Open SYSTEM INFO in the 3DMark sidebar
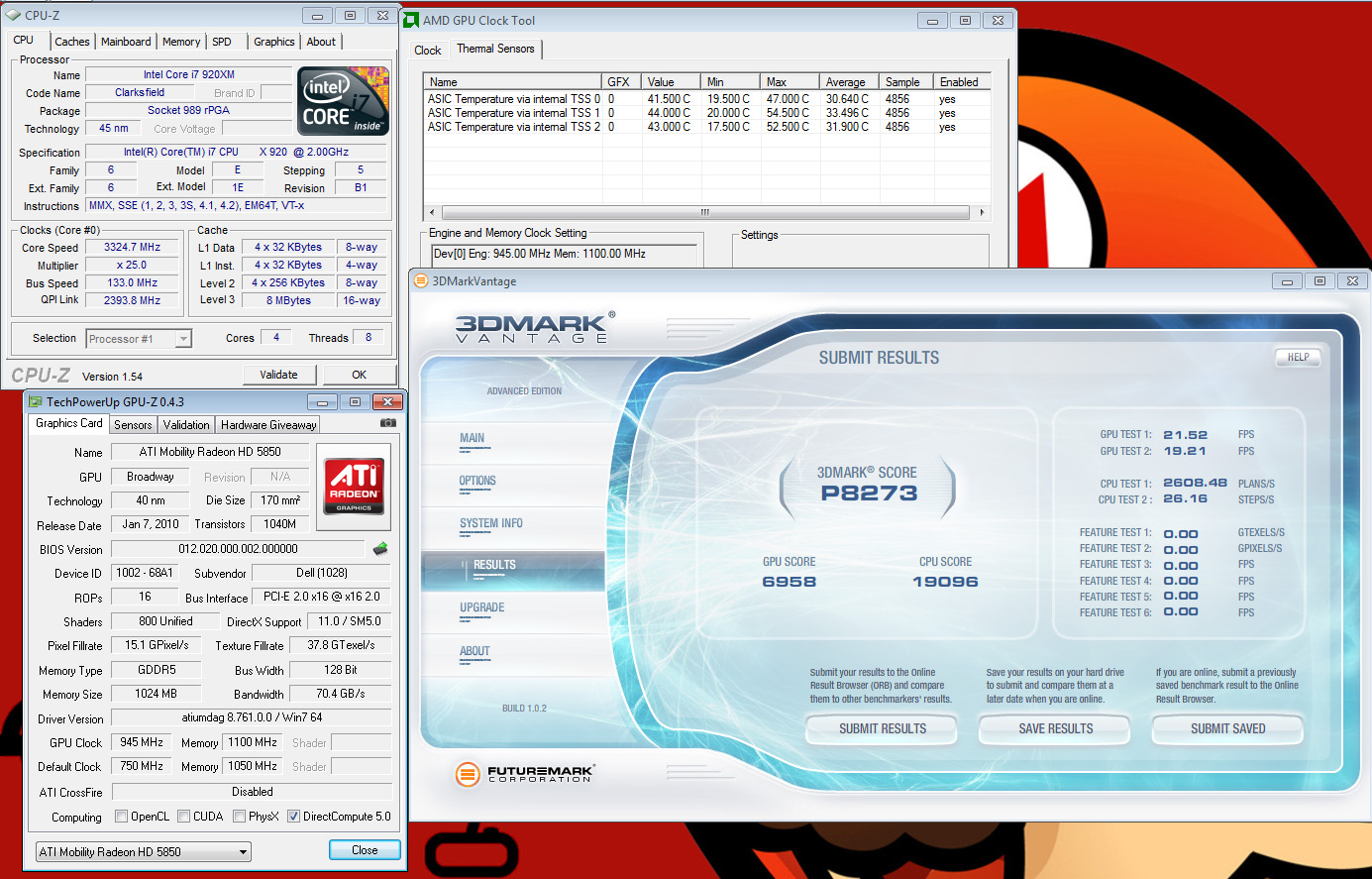The image size is (1372, 879). point(491,523)
